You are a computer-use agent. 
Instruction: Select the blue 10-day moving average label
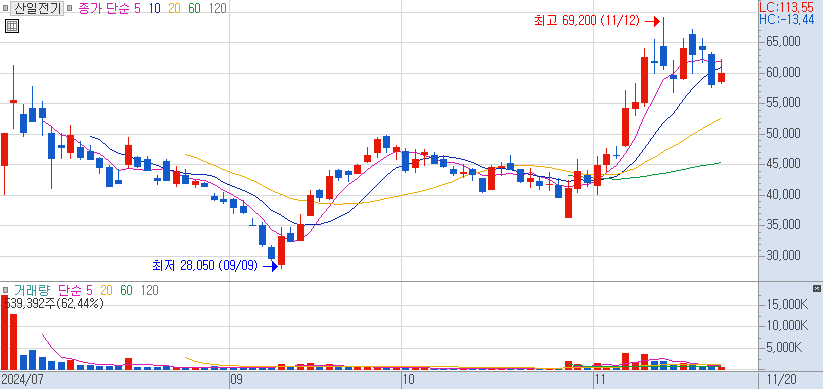(x=154, y=8)
